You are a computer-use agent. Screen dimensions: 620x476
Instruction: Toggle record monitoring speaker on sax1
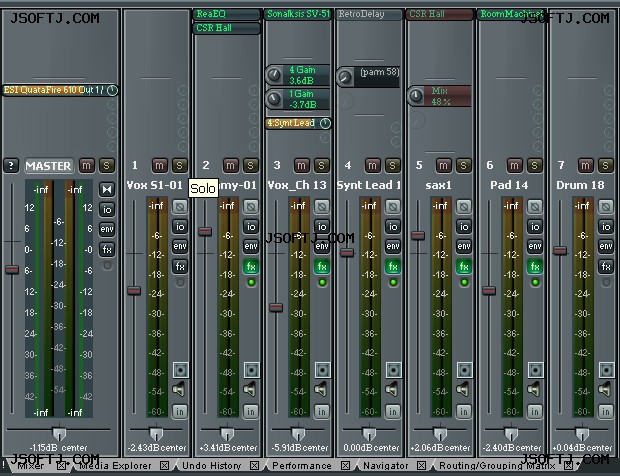coord(463,390)
